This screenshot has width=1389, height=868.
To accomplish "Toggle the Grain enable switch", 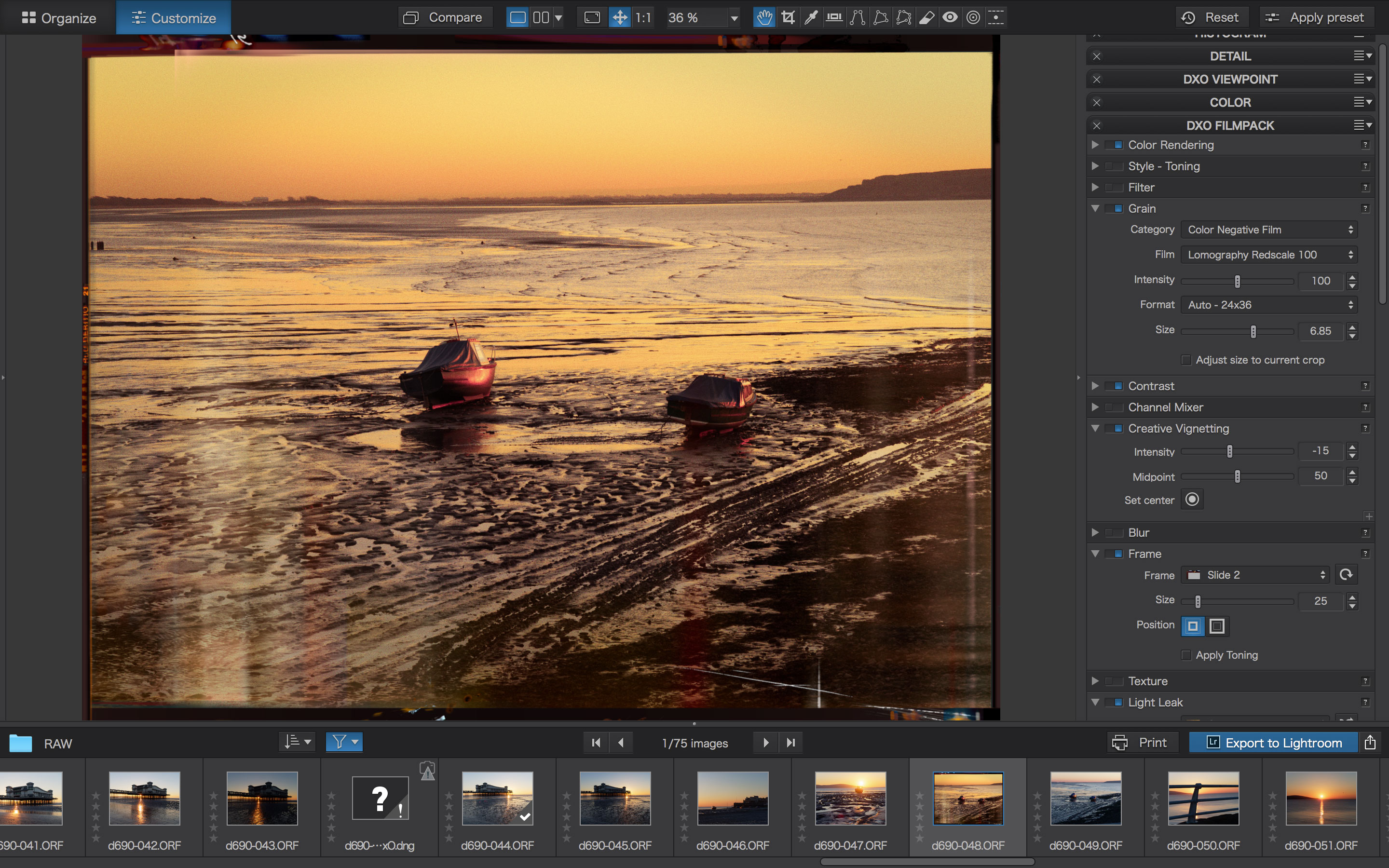I will point(1114,208).
